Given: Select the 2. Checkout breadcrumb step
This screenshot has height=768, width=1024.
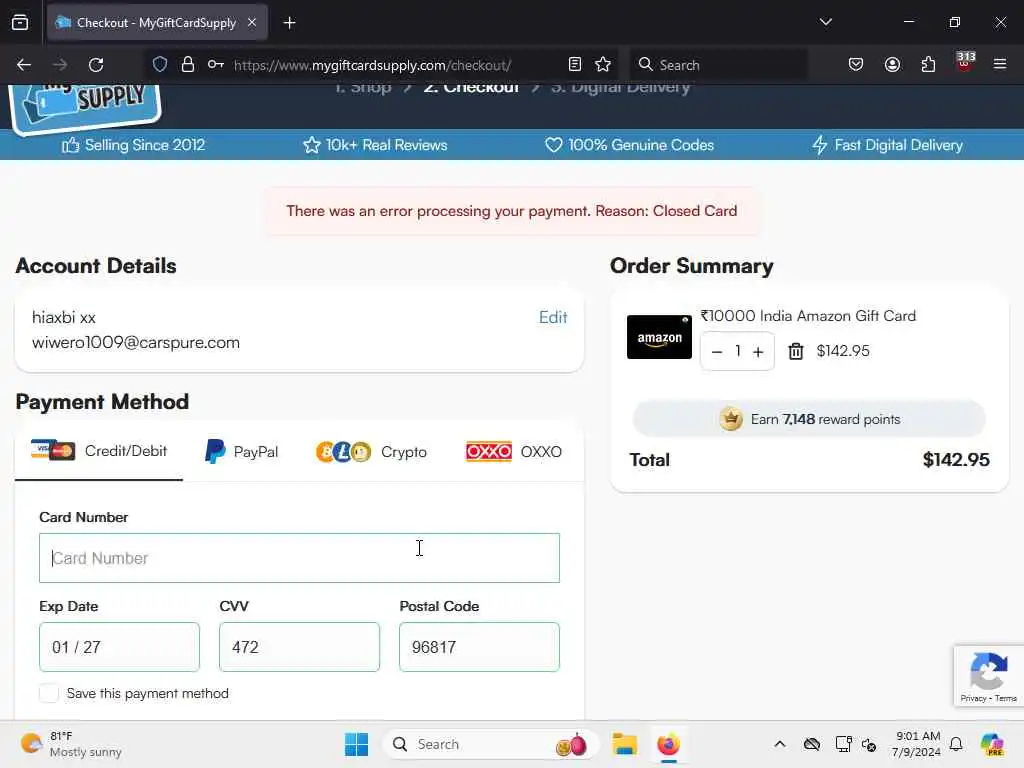Looking at the screenshot, I should 471,88.
